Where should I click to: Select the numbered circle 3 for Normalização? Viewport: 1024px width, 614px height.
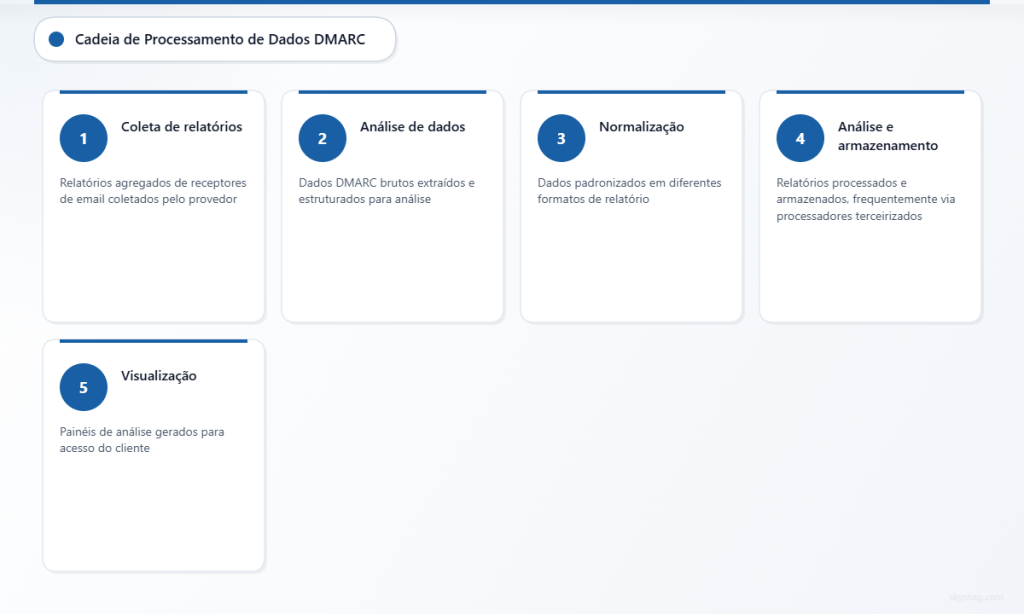[561, 137]
